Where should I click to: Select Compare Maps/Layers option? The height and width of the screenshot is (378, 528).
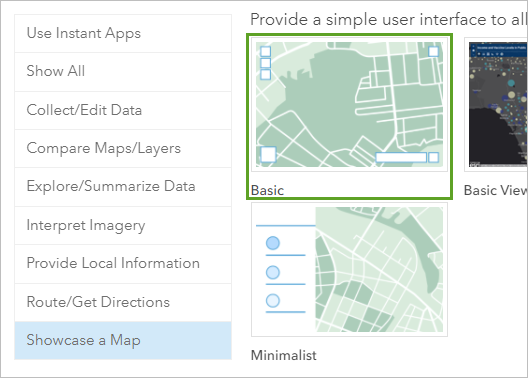(x=123, y=148)
